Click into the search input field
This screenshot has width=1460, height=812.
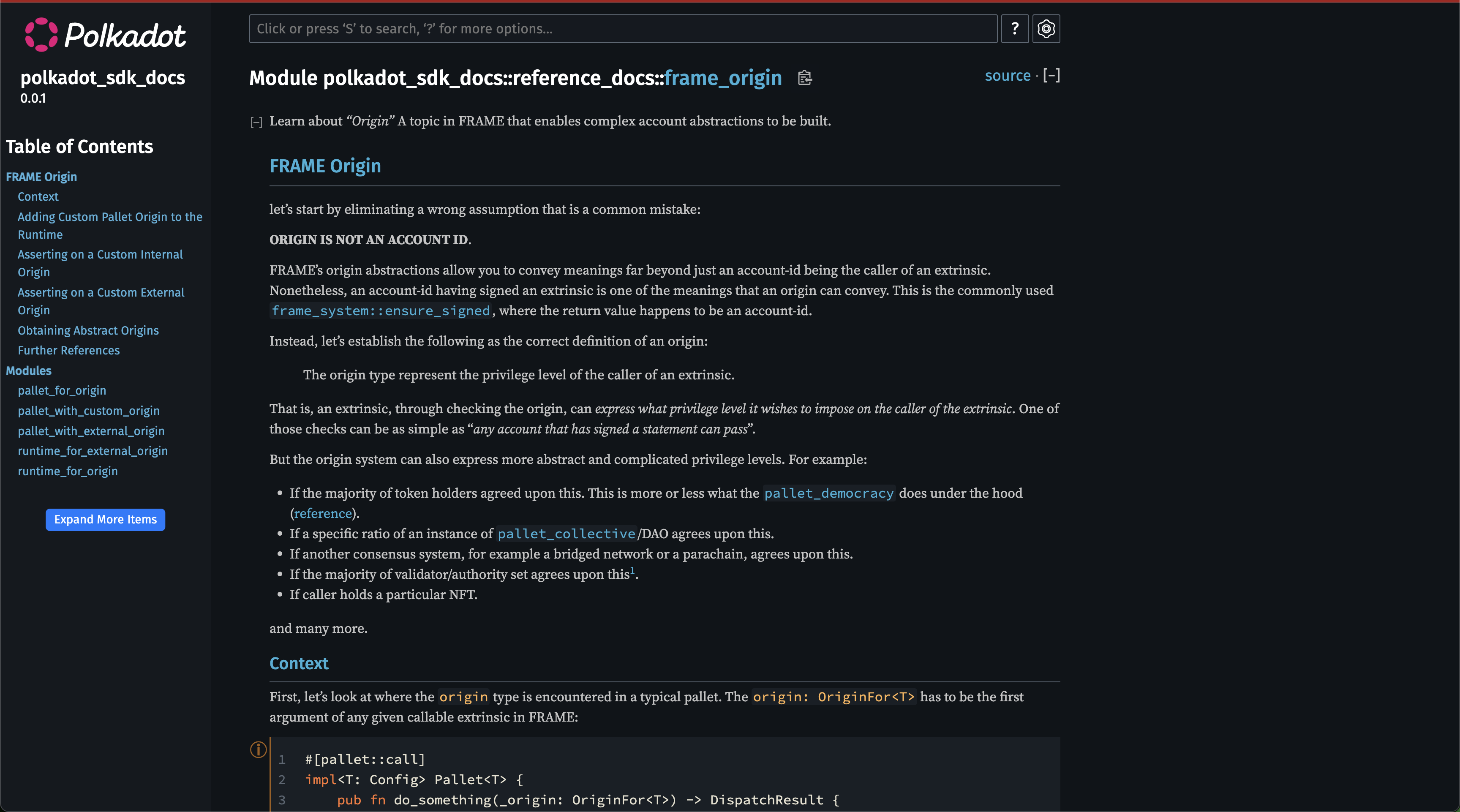click(x=622, y=28)
